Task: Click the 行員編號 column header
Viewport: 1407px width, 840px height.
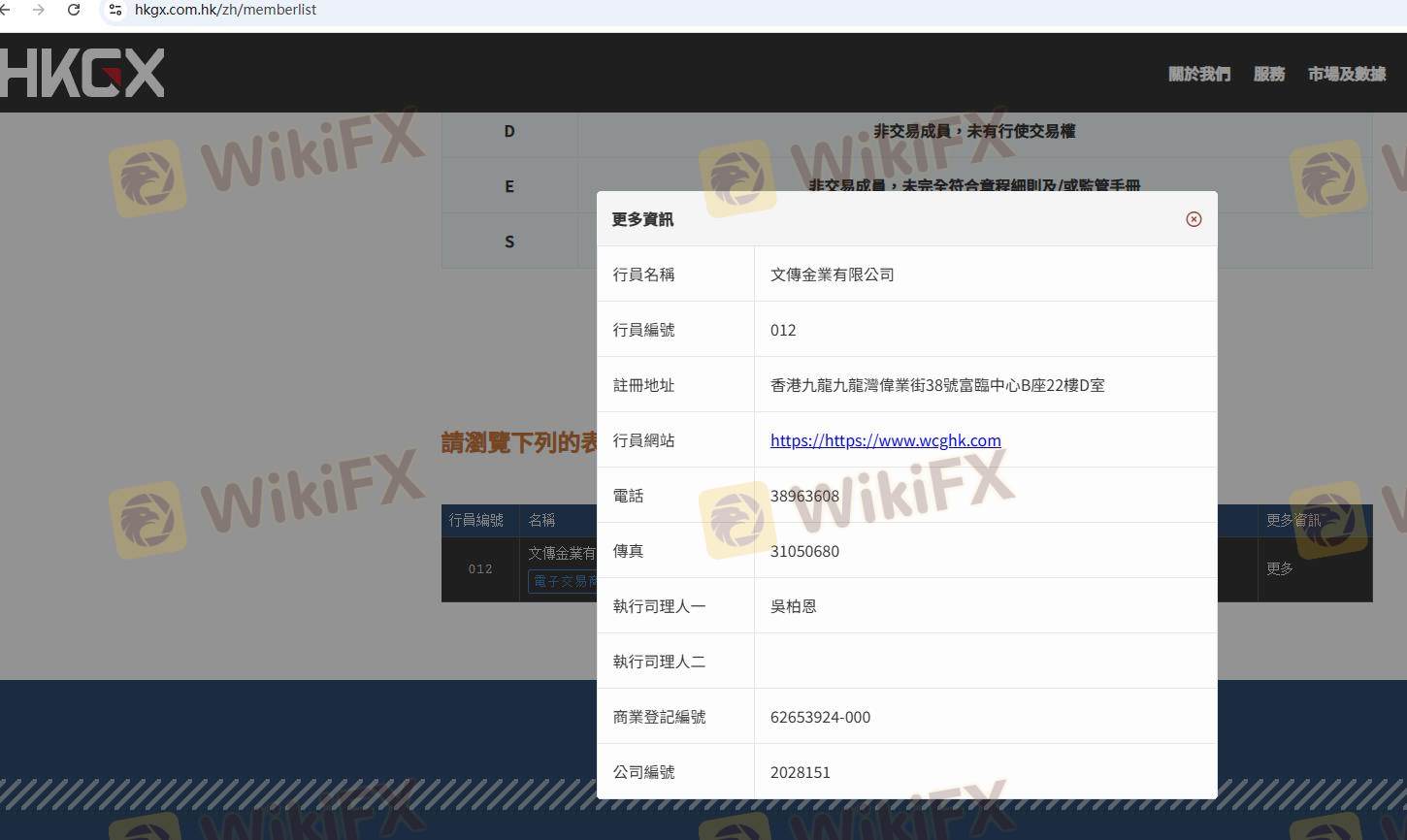Action: click(x=476, y=521)
